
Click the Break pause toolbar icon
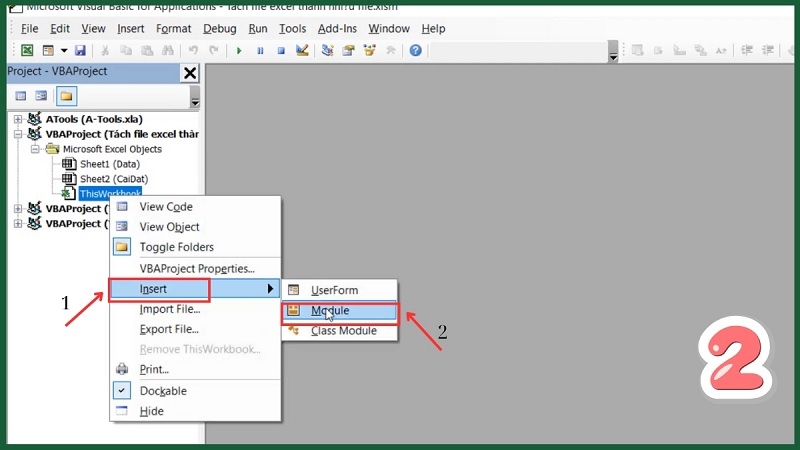coord(260,51)
